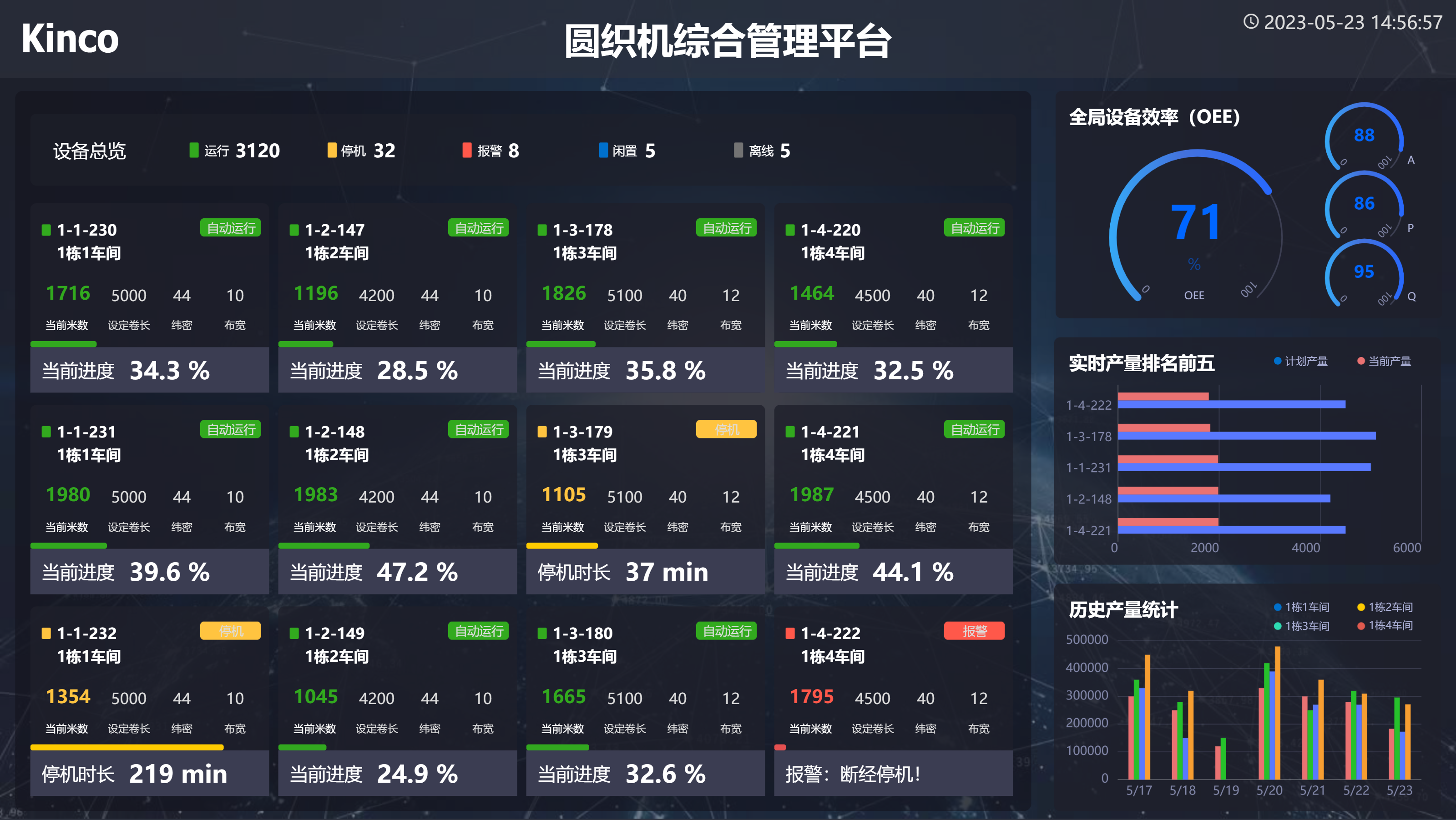Click the 报警 badge on machine 1-4-222
This screenshot has width=1456, height=820.
click(974, 631)
